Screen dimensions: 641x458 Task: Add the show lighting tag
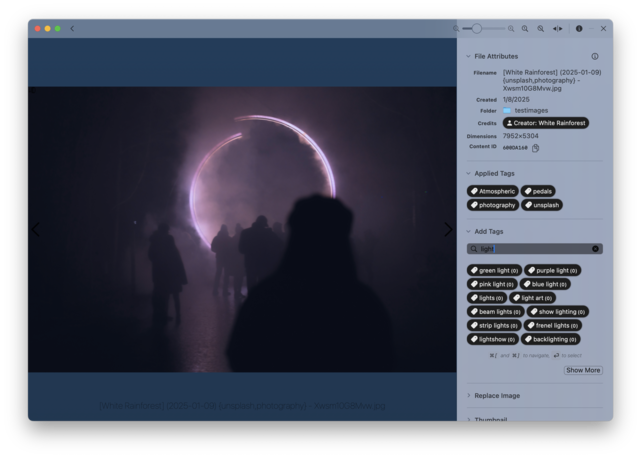[x=558, y=312]
